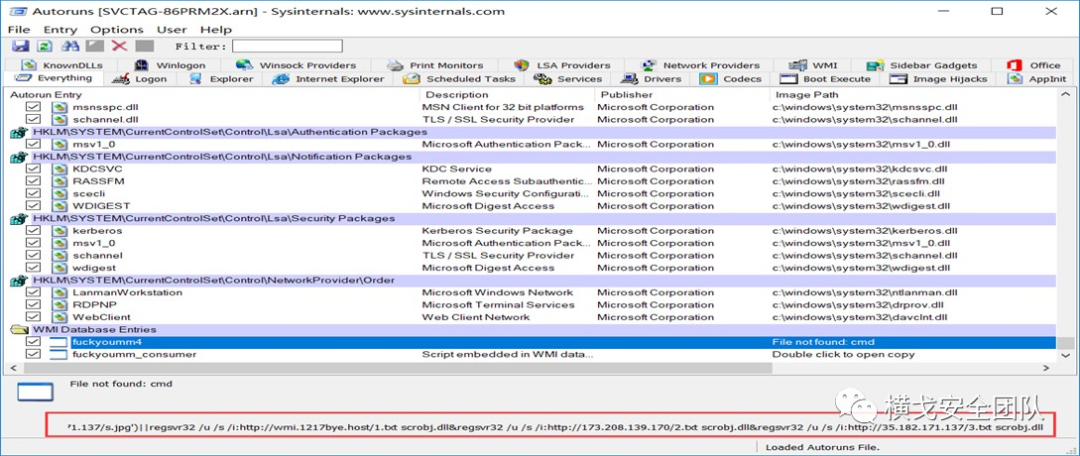Sort by the Description column header
1080x456 pixels.
(x=508, y=94)
